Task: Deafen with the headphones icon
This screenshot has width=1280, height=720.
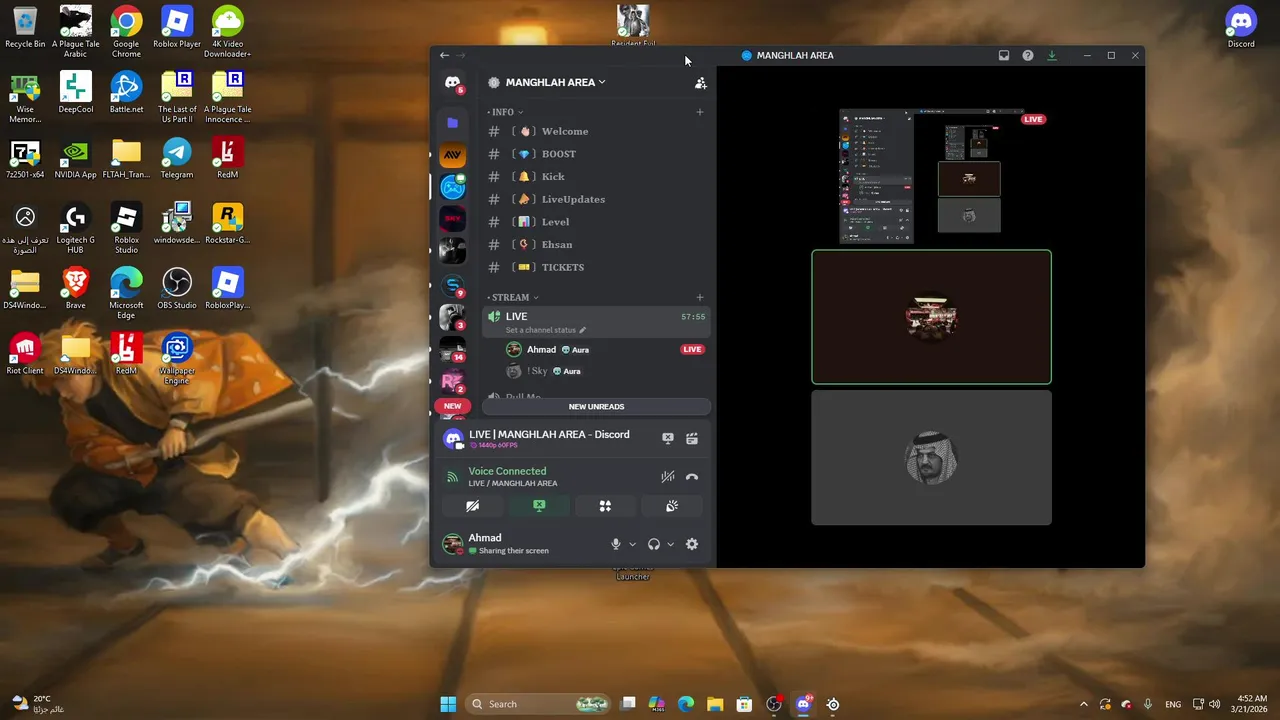Action: (654, 544)
